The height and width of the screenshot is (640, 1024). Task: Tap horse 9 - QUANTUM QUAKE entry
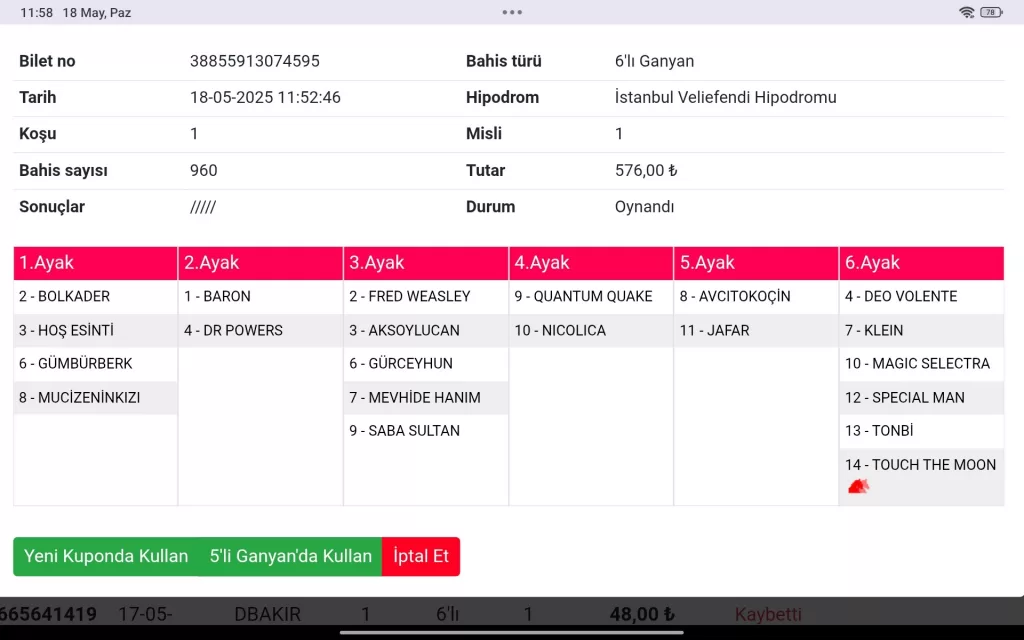point(583,297)
